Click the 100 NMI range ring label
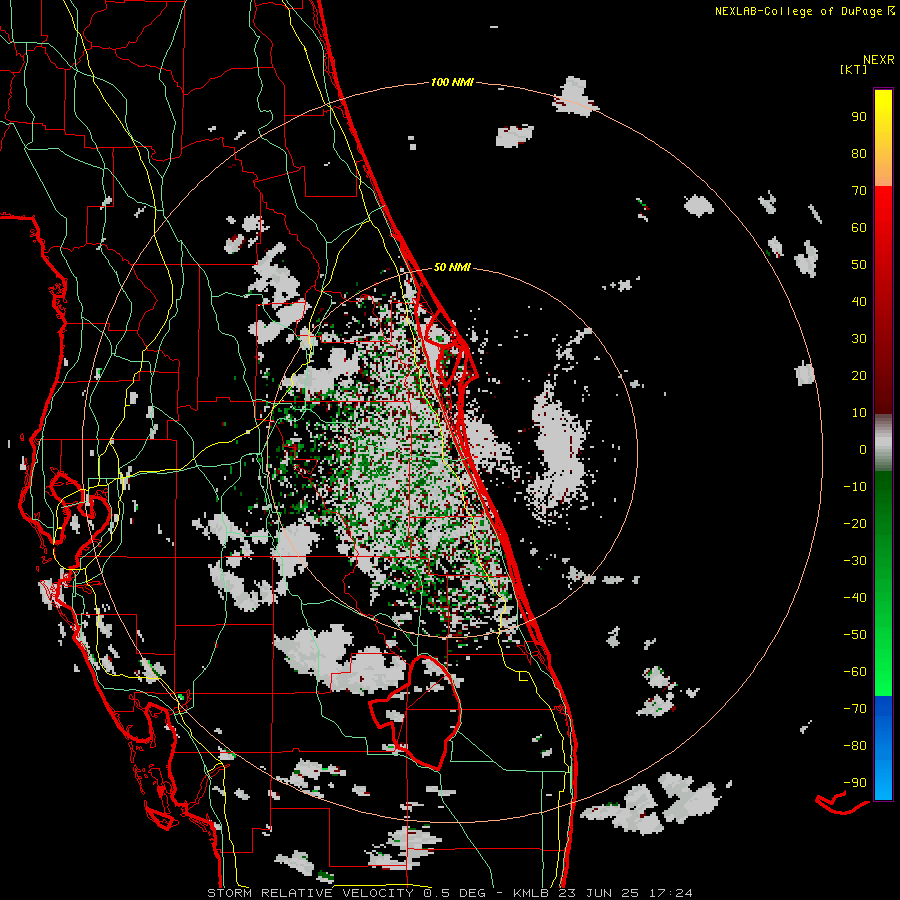Viewport: 900px width, 900px height. (x=452, y=82)
